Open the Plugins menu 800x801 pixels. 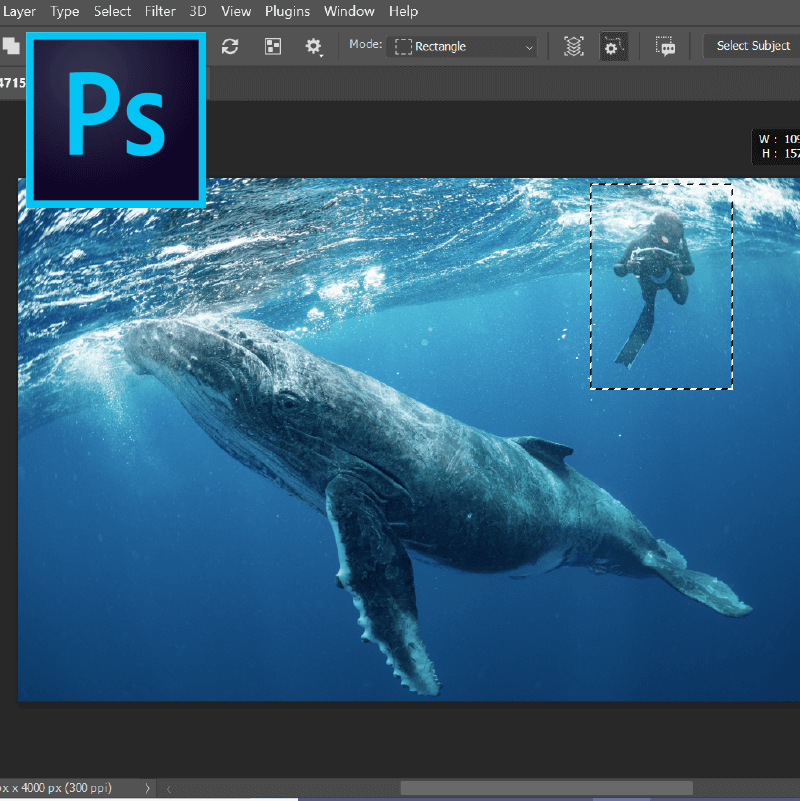287,11
